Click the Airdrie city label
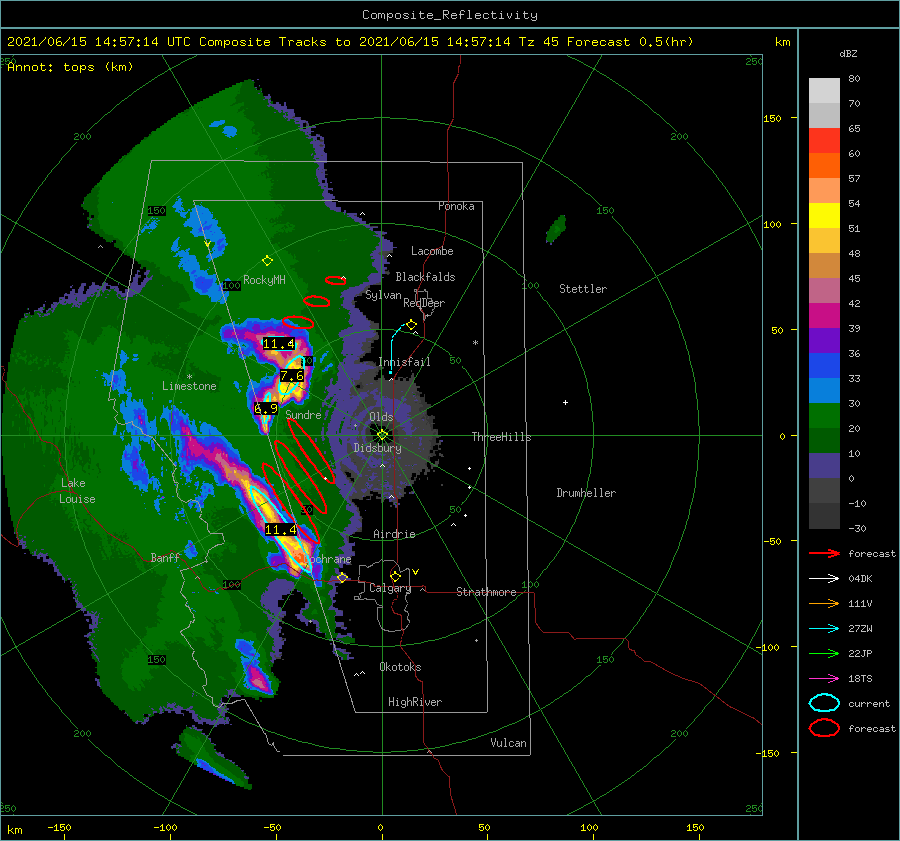 point(394,534)
